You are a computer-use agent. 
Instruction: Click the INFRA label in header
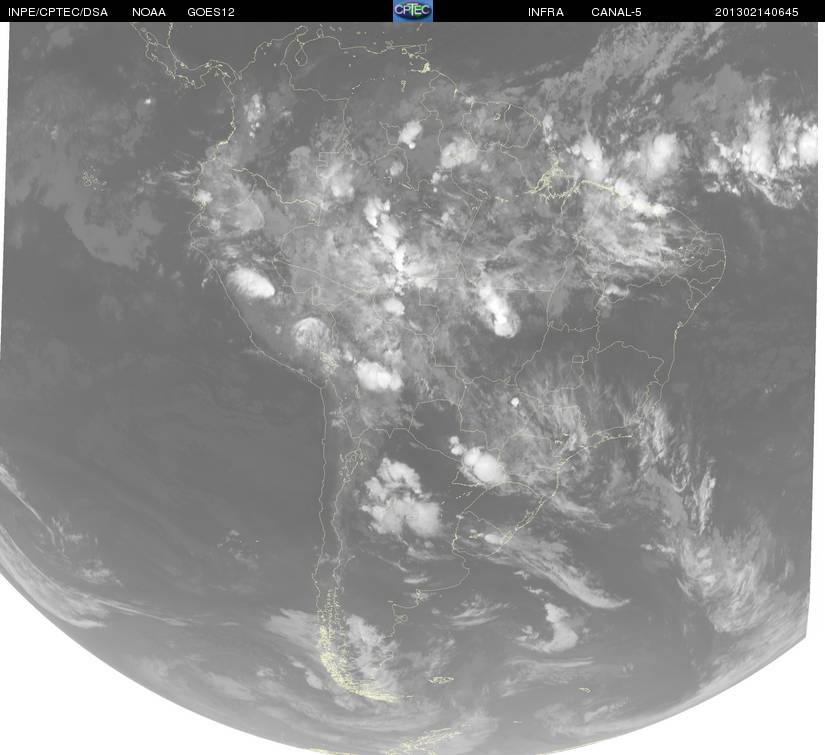click(x=546, y=12)
